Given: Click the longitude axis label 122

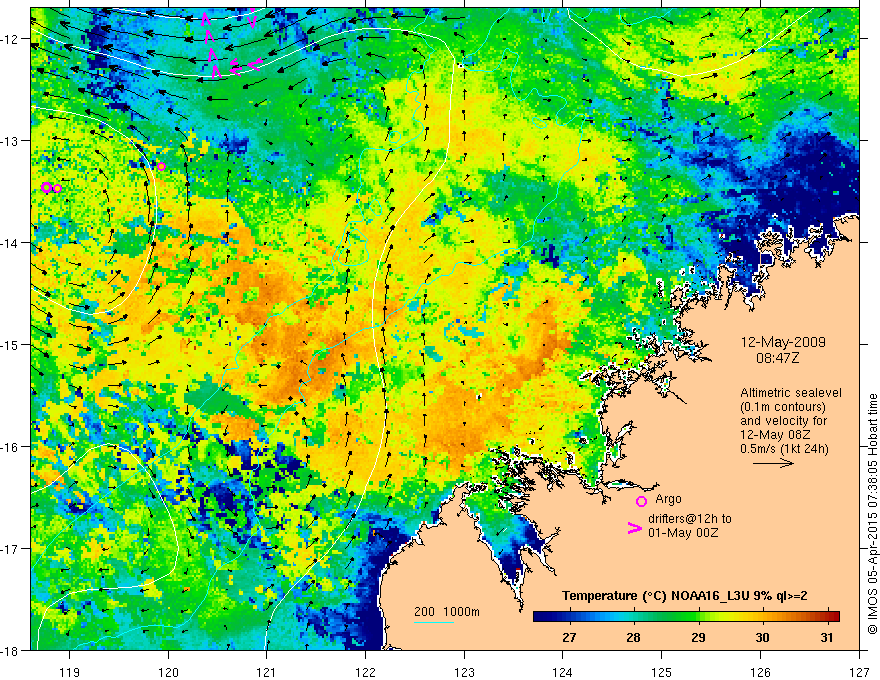Looking at the screenshot, I should click(365, 672).
